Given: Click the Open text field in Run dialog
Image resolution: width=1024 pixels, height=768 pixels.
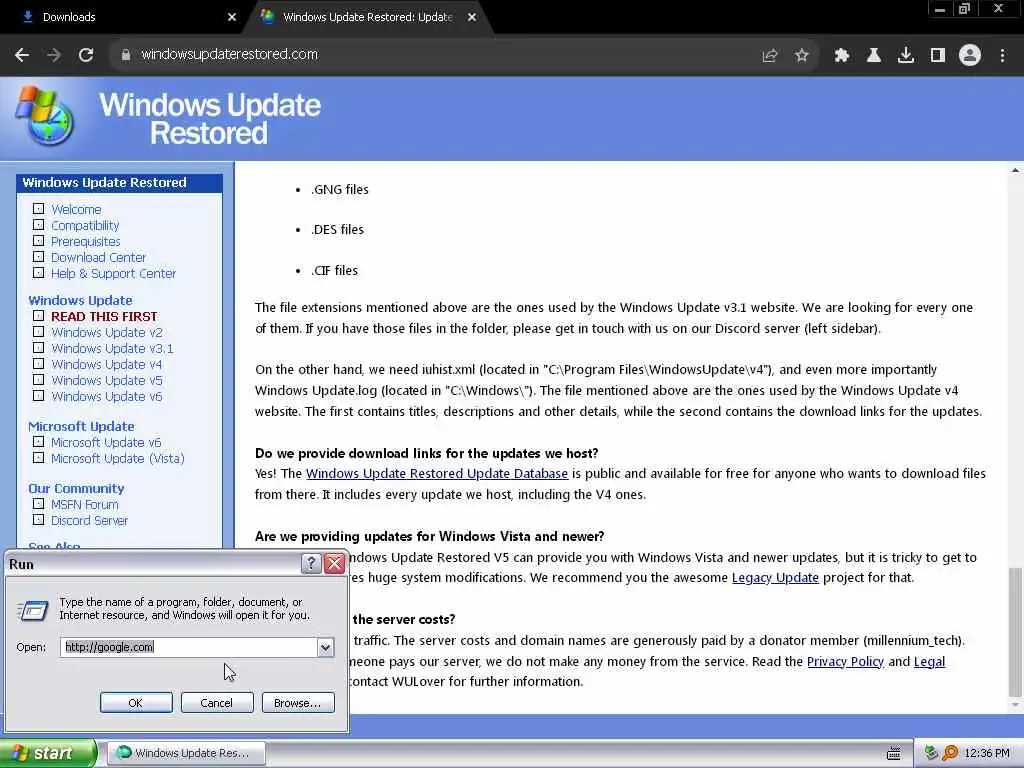Looking at the screenshot, I should pyautogui.click(x=189, y=647).
